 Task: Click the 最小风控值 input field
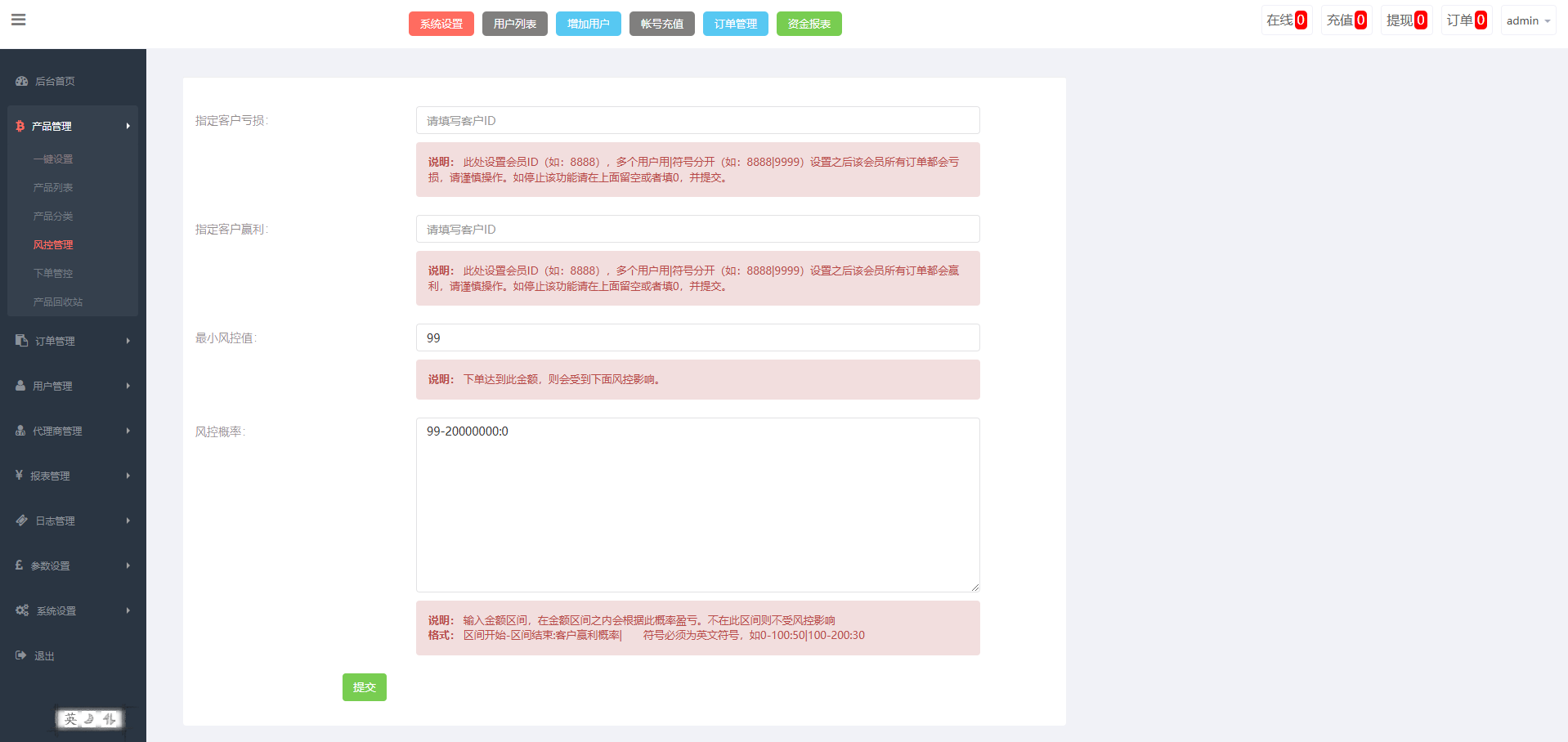[697, 337]
